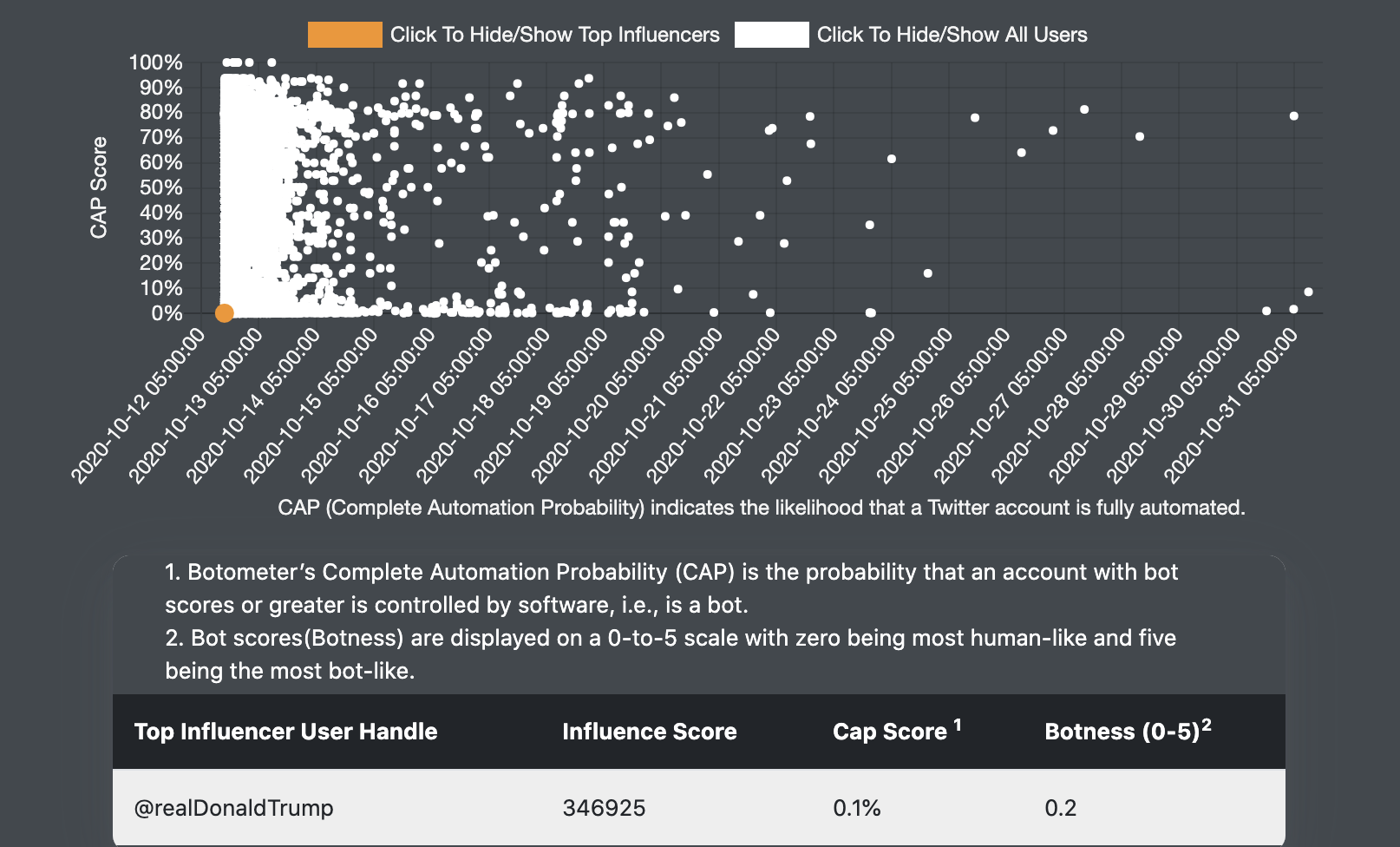The image size is (1400, 847).
Task: Toggle 'Click To Hide/Show All Users' legend label
Action: pos(952,35)
